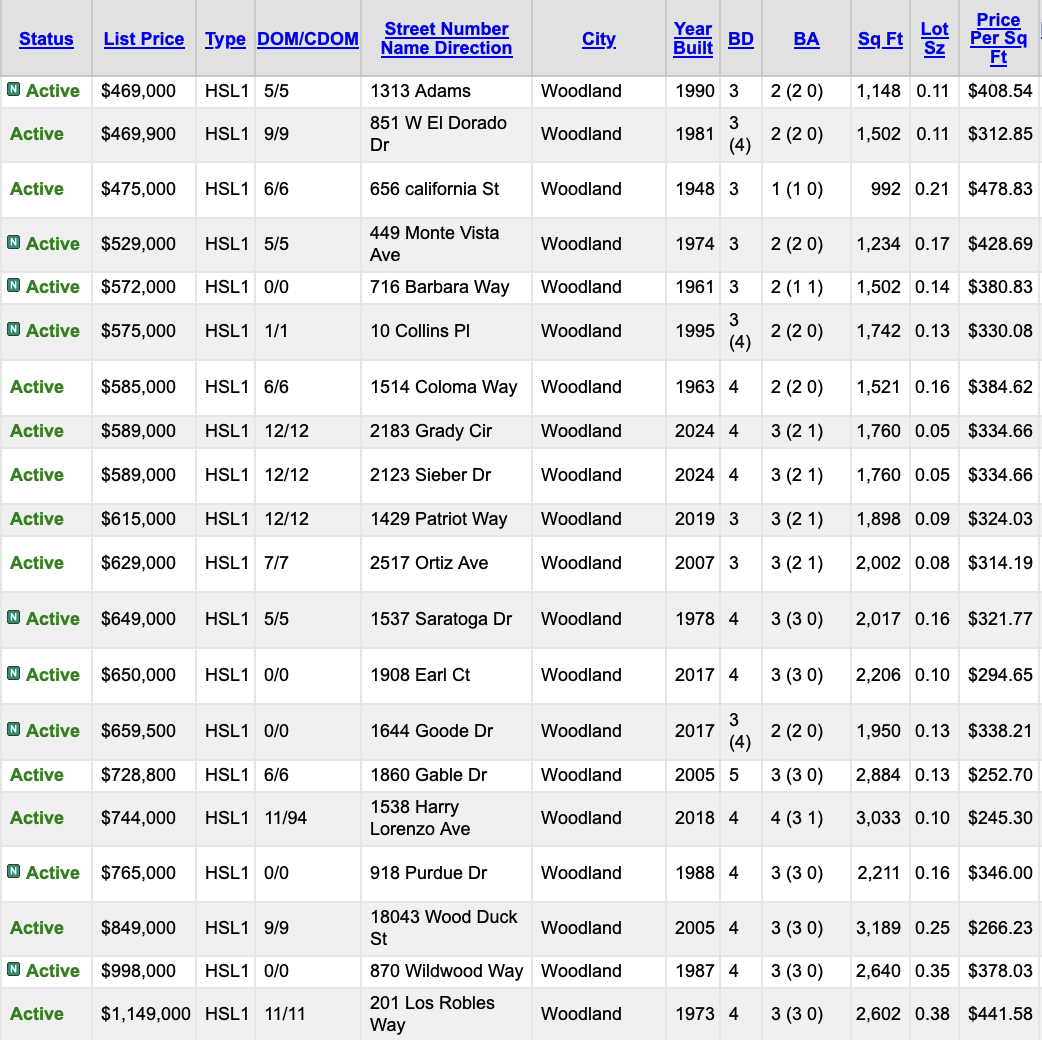Click the 4 (3 1) bathroom value
Screen dimensions: 1042x1040
coord(797,818)
